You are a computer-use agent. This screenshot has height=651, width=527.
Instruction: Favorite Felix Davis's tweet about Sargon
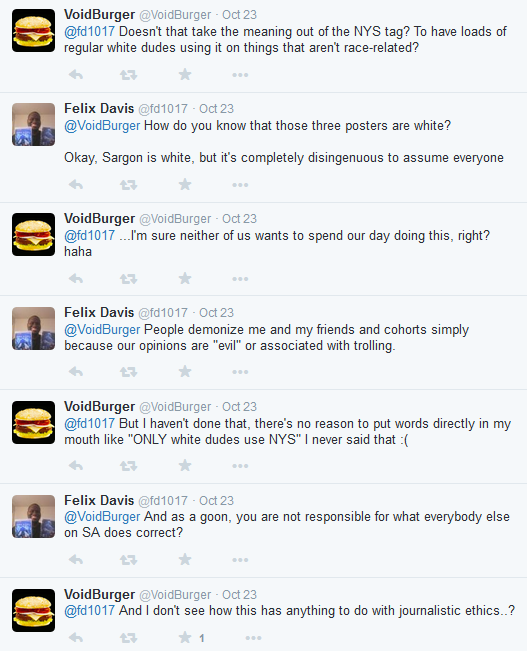pyautogui.click(x=185, y=184)
